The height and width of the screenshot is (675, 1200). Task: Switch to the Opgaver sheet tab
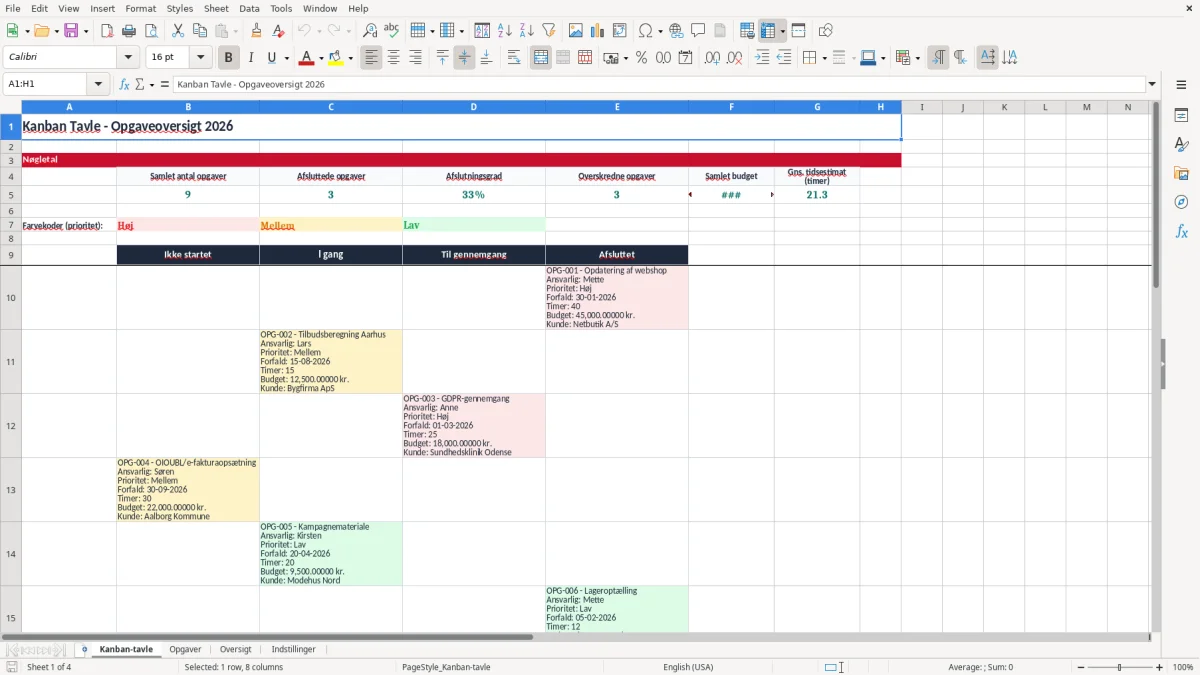185,650
